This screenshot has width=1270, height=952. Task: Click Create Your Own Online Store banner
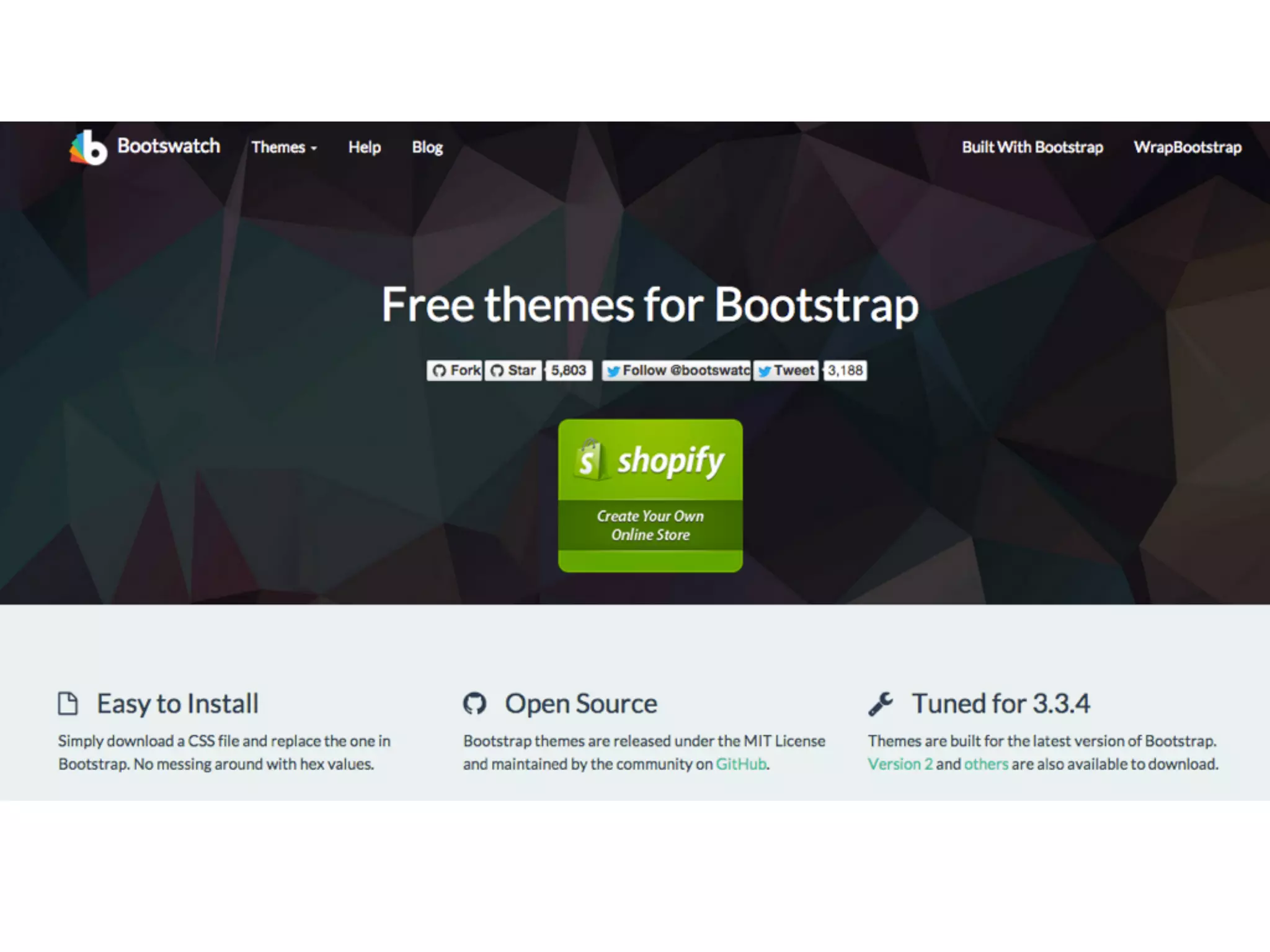point(650,526)
